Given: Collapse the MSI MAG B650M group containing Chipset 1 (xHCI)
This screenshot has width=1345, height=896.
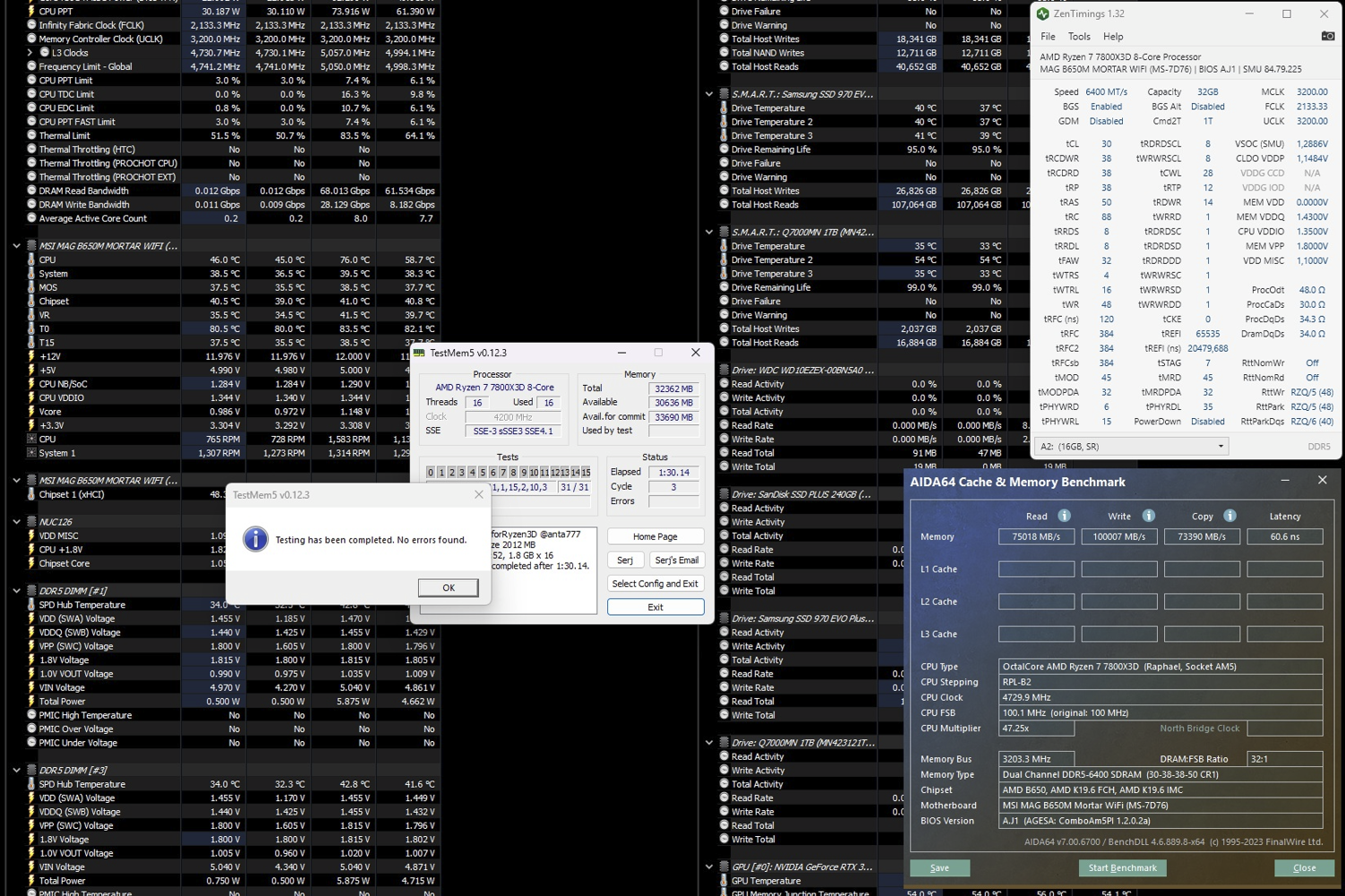Looking at the screenshot, I should (x=17, y=481).
